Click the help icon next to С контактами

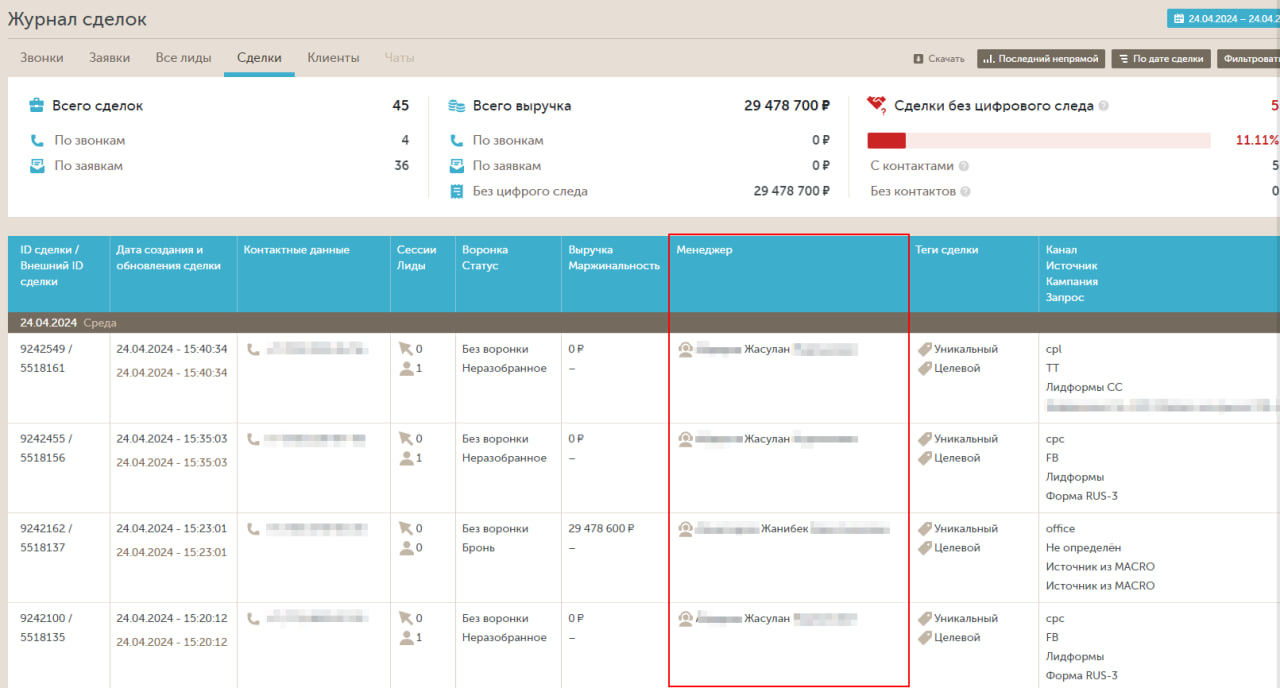tap(965, 166)
